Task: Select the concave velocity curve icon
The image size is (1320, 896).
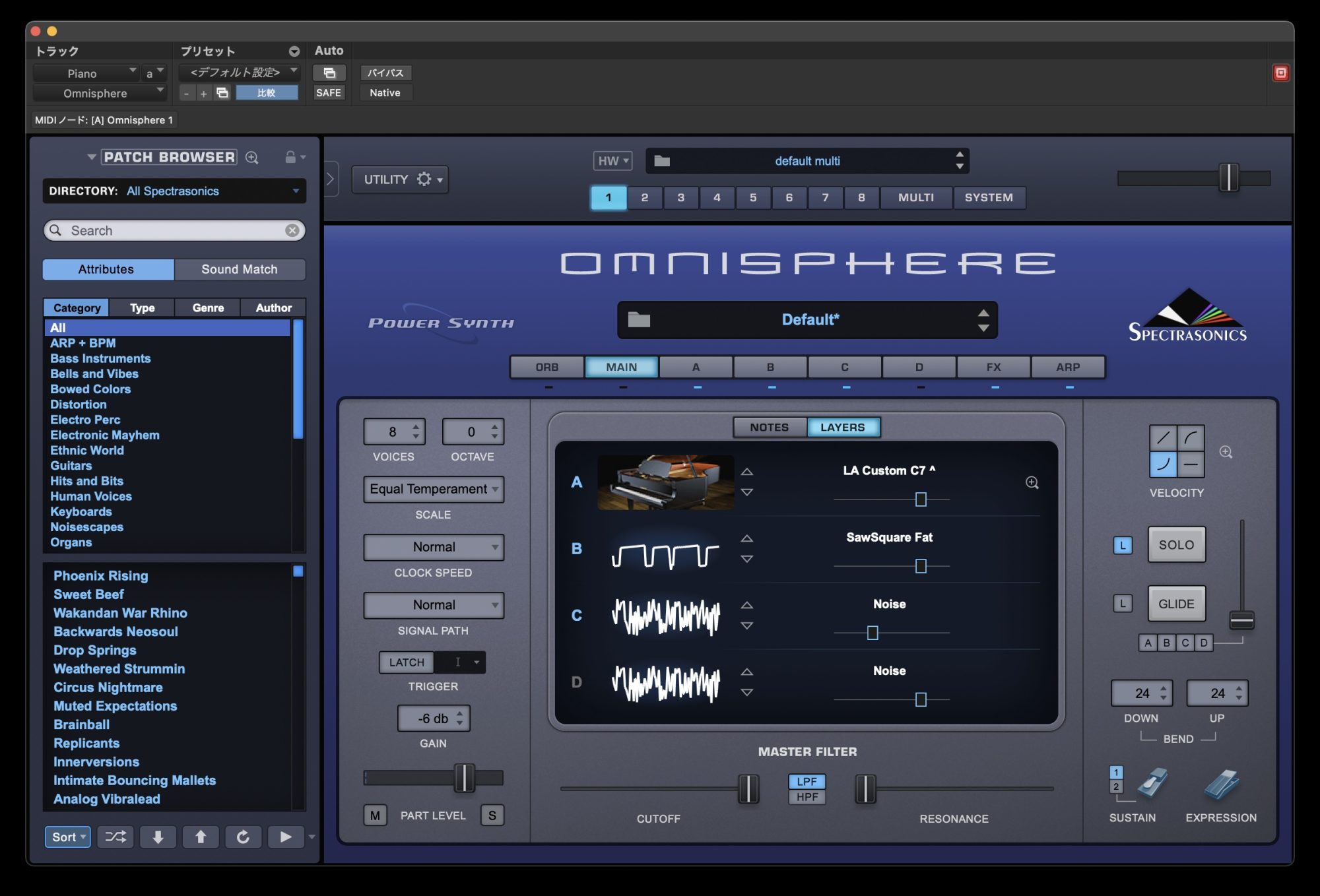Action: (1164, 464)
